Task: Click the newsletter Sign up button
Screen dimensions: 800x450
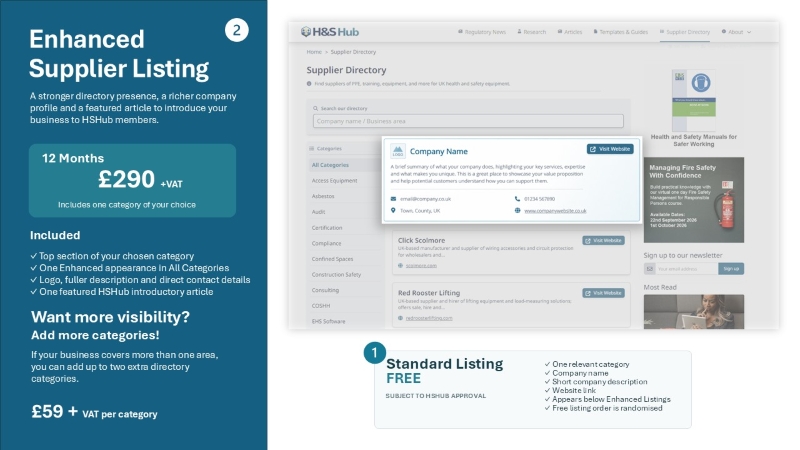Action: click(731, 269)
